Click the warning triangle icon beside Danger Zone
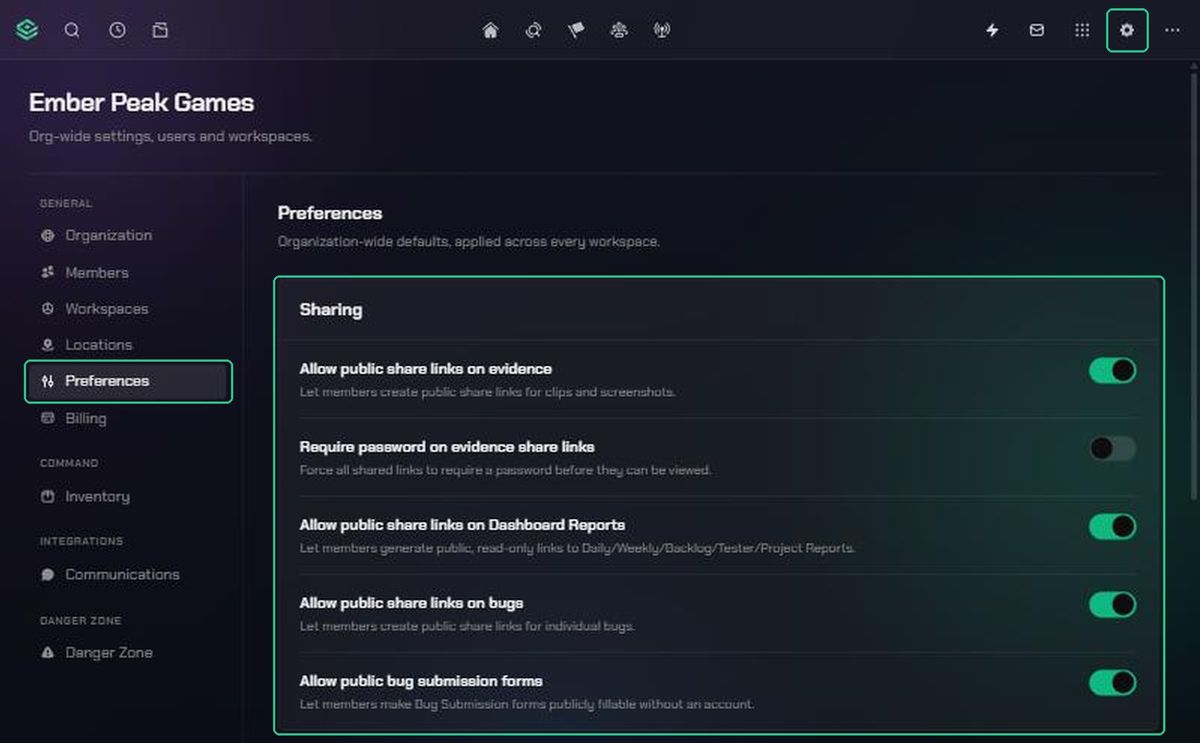The image size is (1200, 743). pos(48,653)
